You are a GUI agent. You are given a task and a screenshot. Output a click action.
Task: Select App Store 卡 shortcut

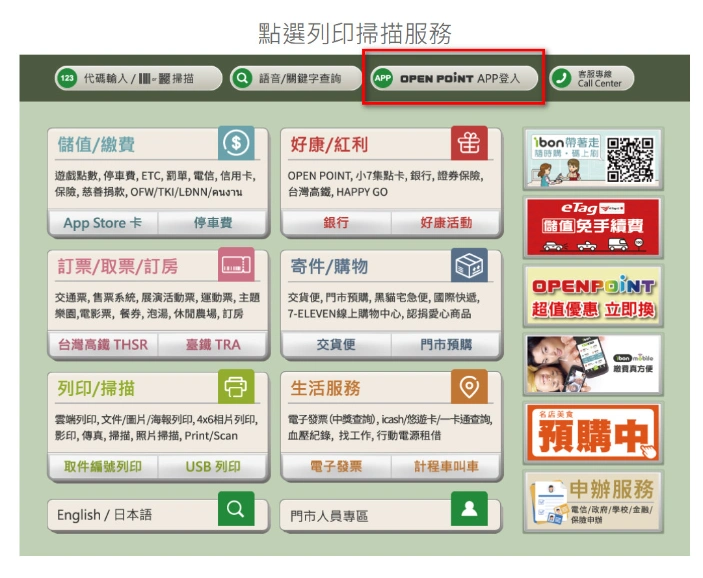click(103, 223)
